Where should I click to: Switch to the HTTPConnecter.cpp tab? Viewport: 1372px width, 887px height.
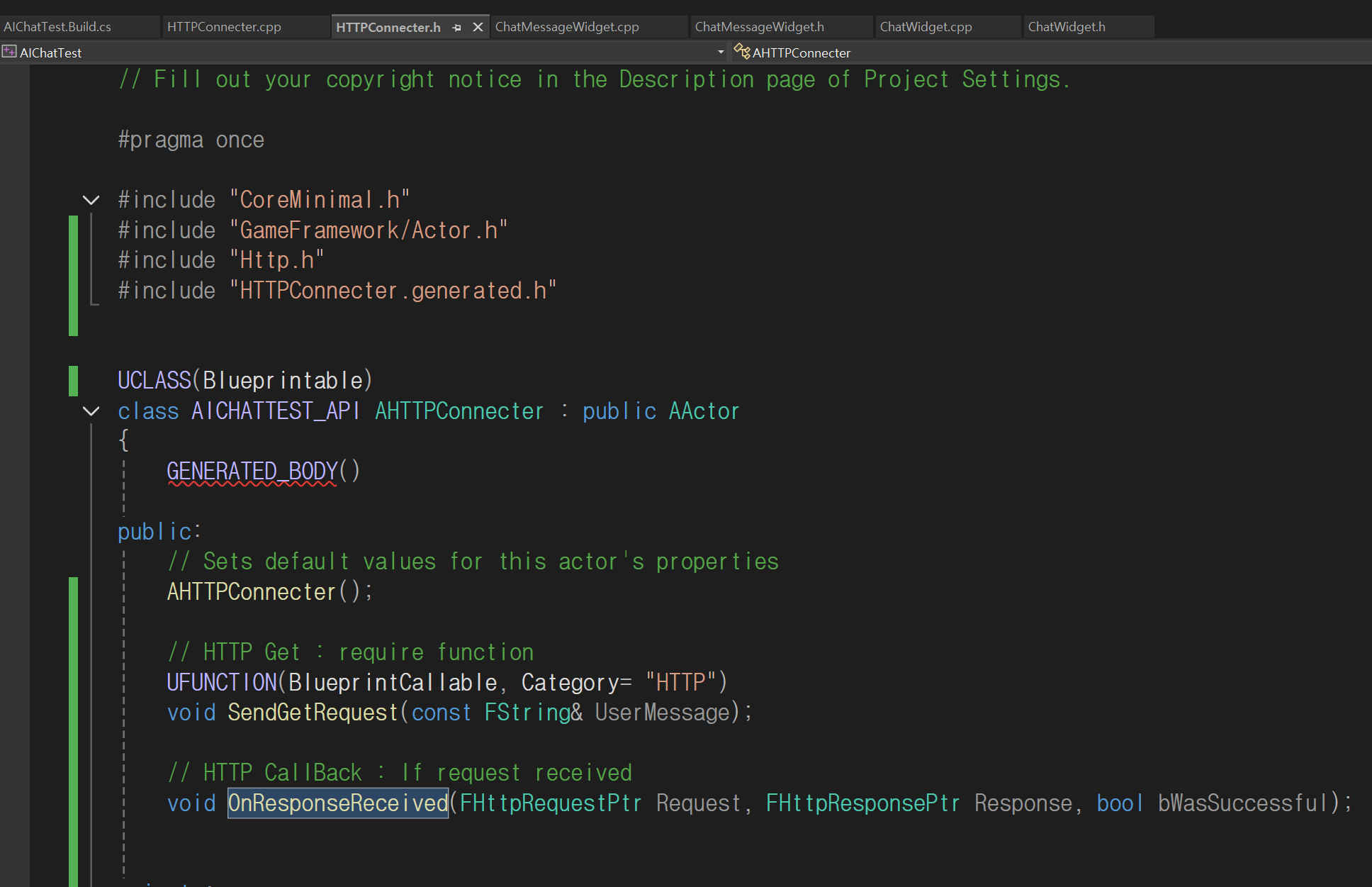tap(224, 27)
